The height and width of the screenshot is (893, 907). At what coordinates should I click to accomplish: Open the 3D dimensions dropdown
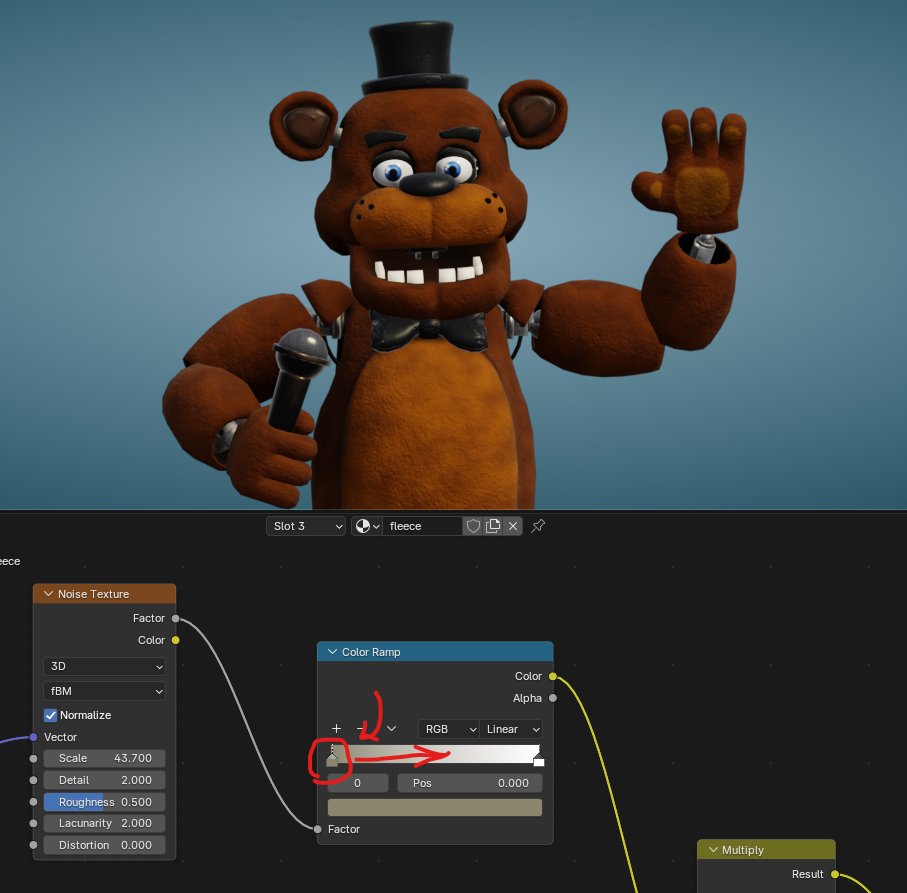pyautogui.click(x=104, y=666)
